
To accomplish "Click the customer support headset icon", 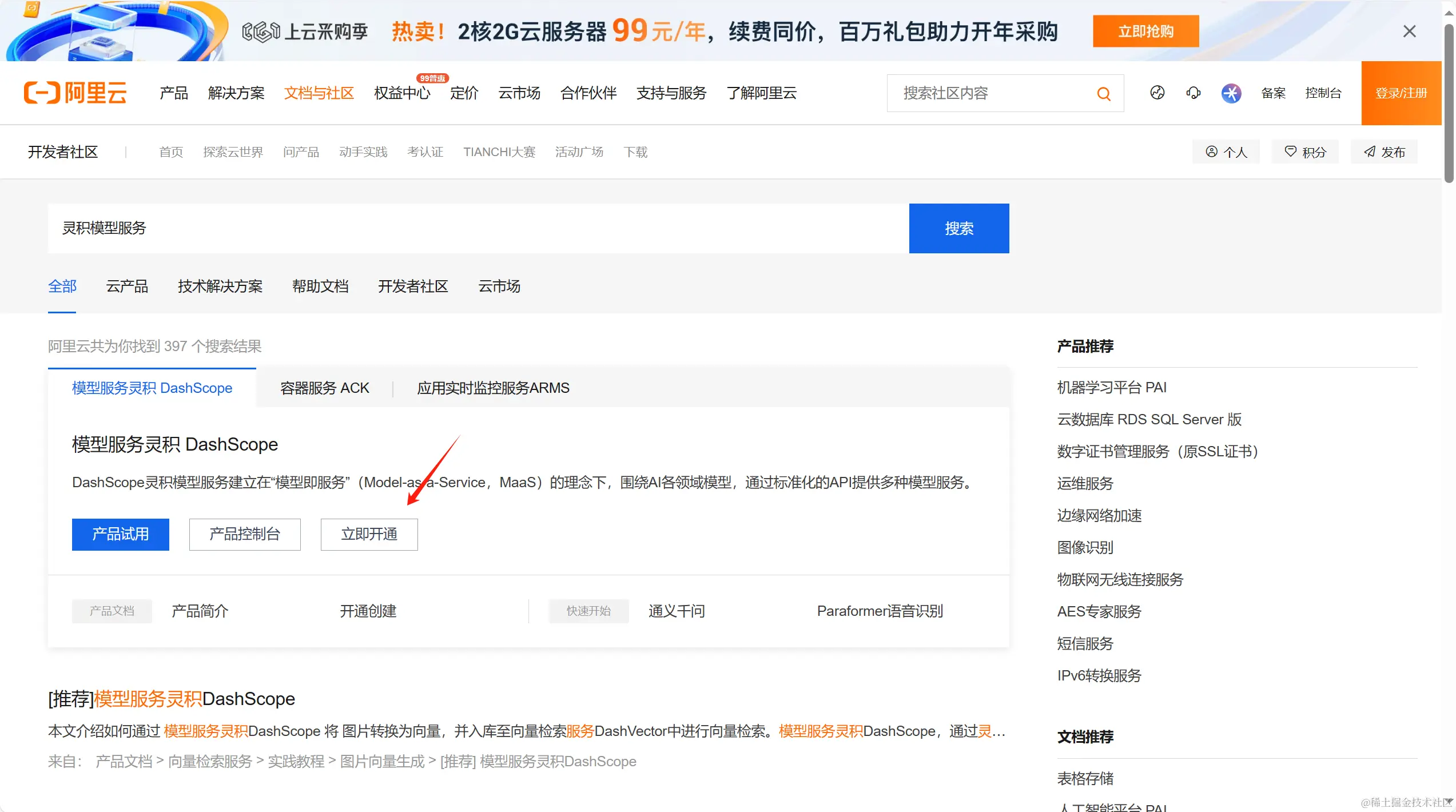I will [x=1193, y=93].
